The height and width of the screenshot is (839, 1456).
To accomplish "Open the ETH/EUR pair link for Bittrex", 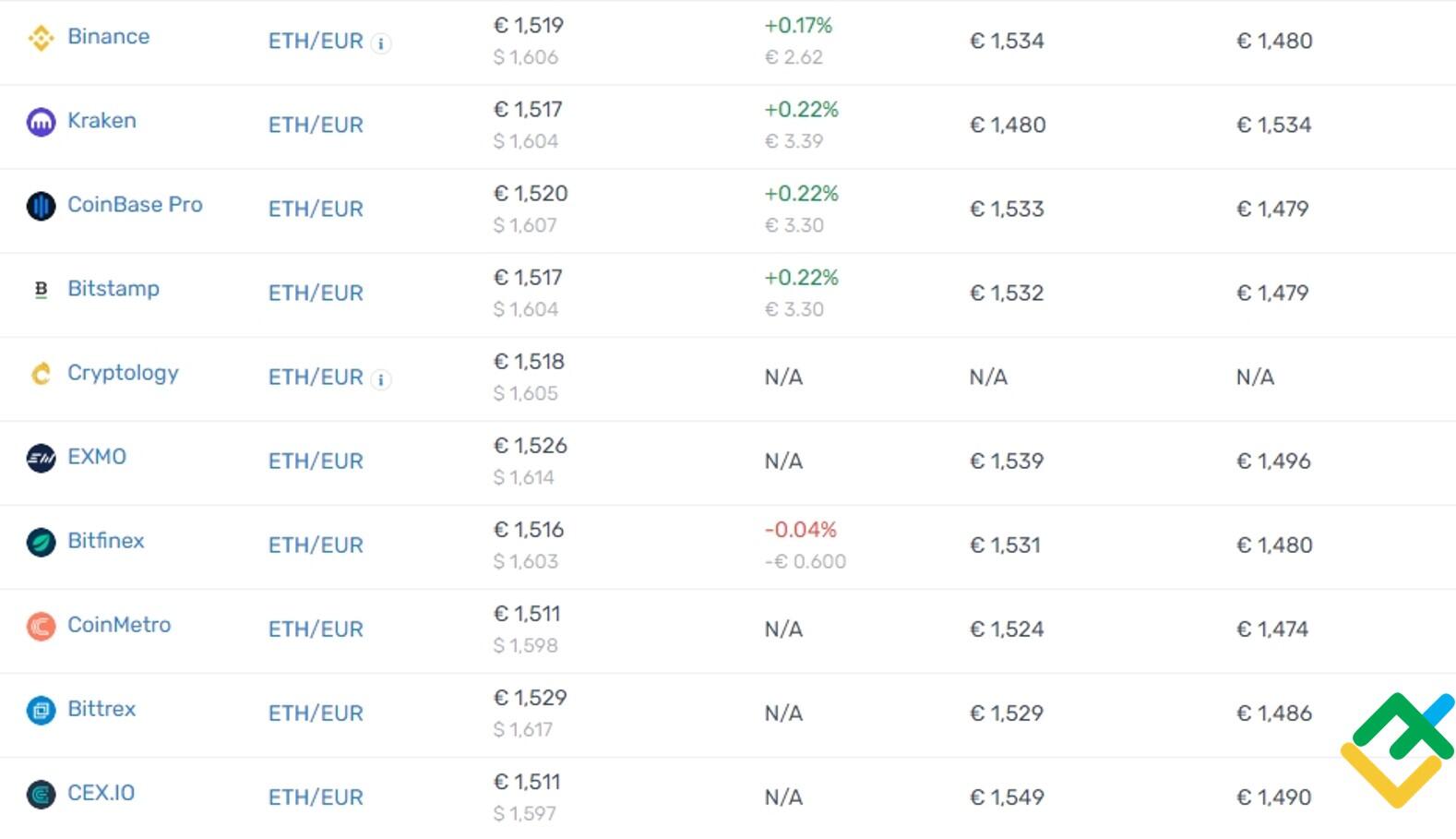I will click(x=316, y=713).
